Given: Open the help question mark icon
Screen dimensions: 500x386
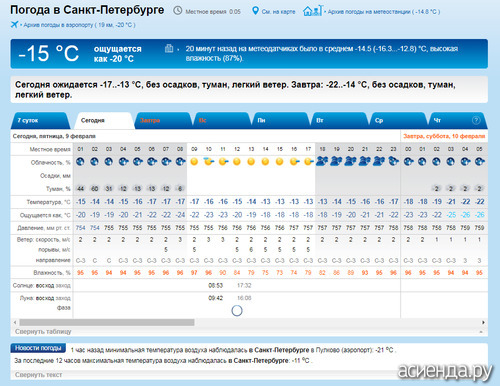Looking at the screenshot, I should (476, 120).
